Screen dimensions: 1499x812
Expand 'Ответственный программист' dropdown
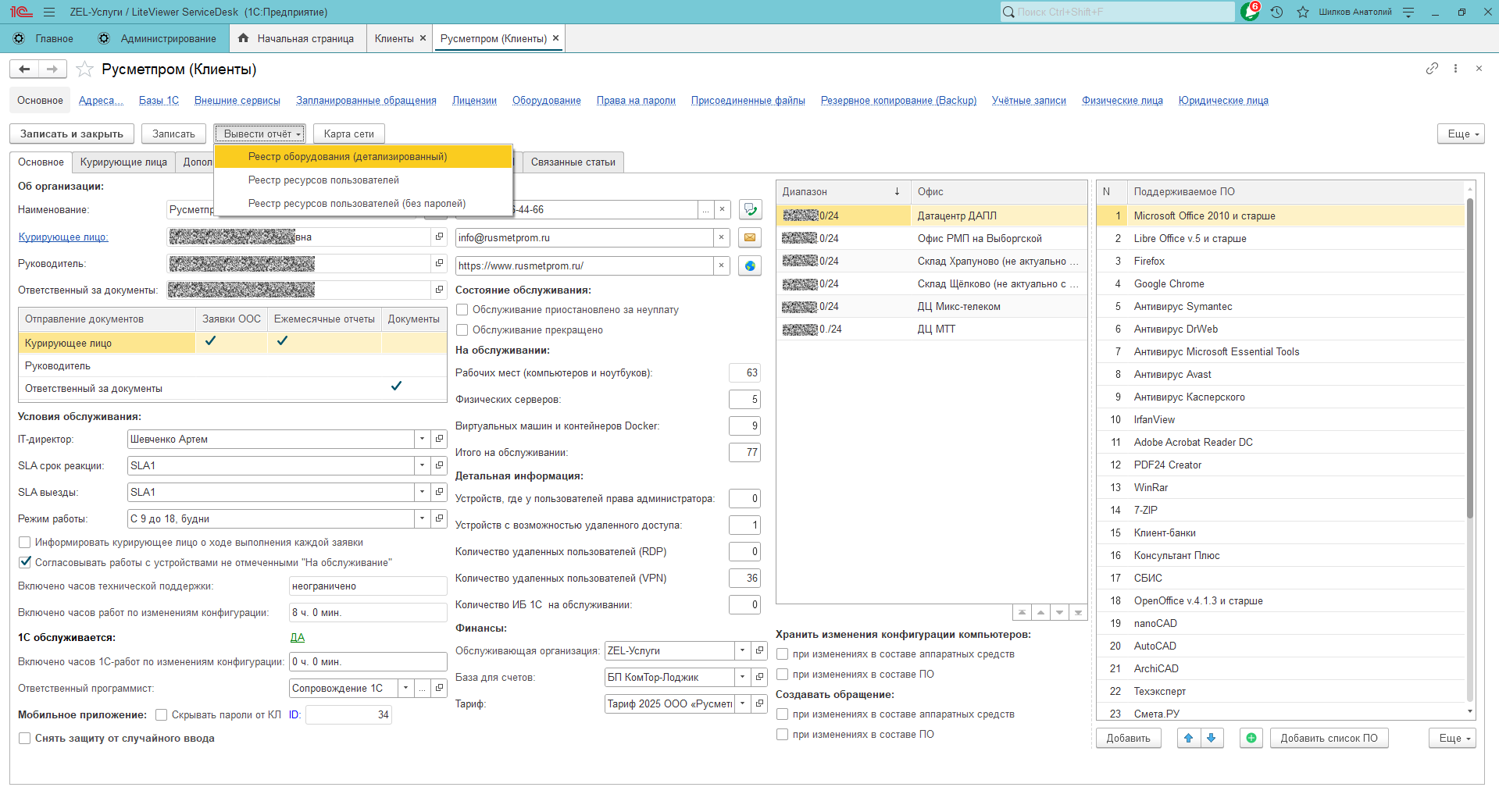click(405, 688)
